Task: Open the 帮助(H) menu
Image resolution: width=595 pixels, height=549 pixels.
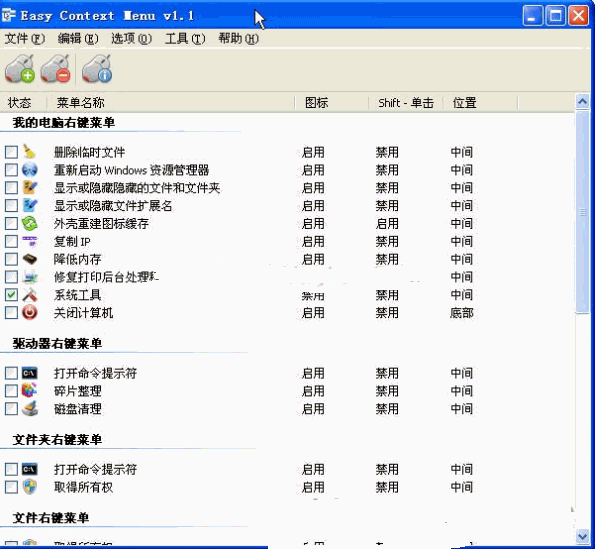Action: pos(239,38)
